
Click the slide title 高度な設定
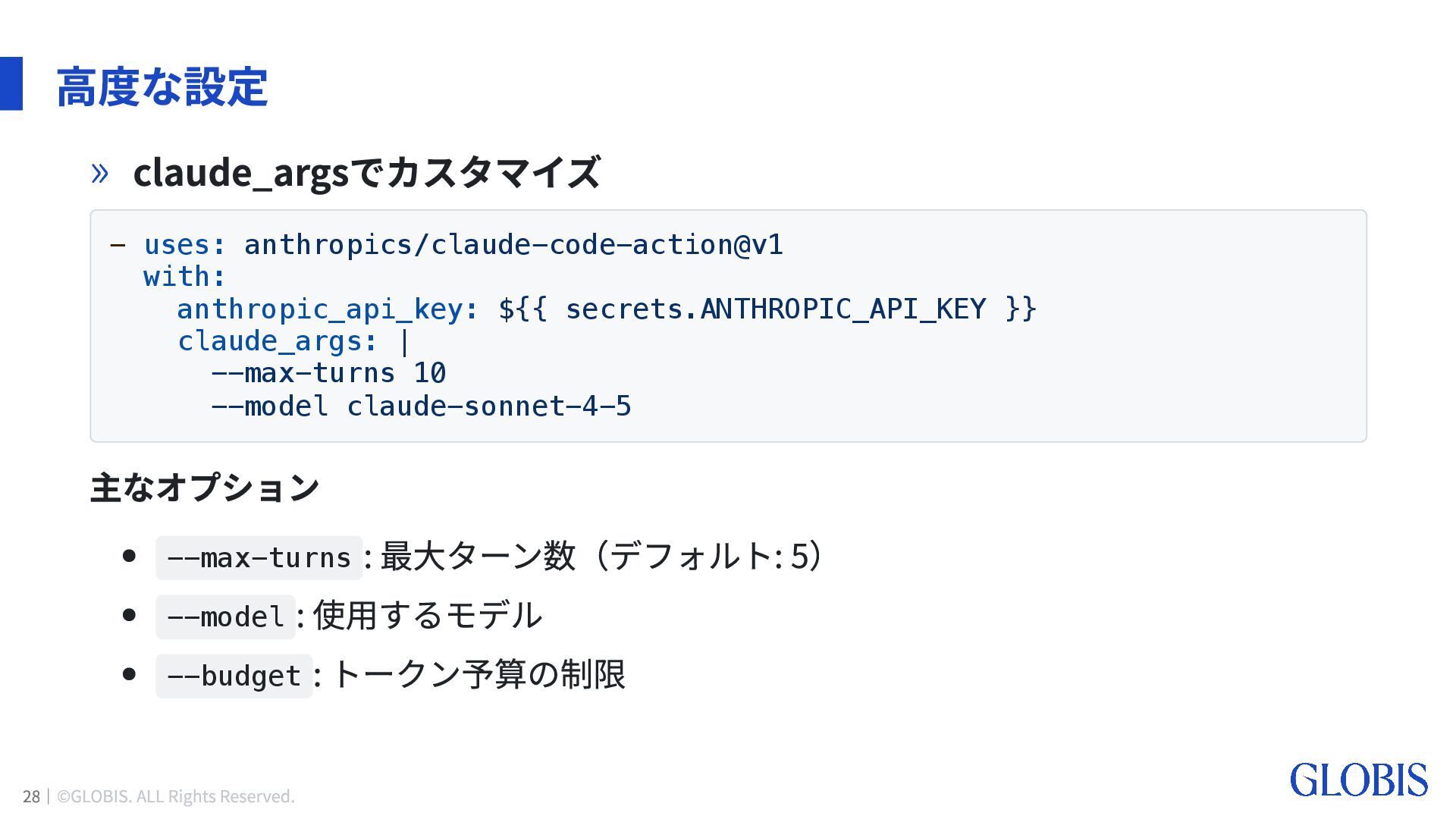point(162,86)
